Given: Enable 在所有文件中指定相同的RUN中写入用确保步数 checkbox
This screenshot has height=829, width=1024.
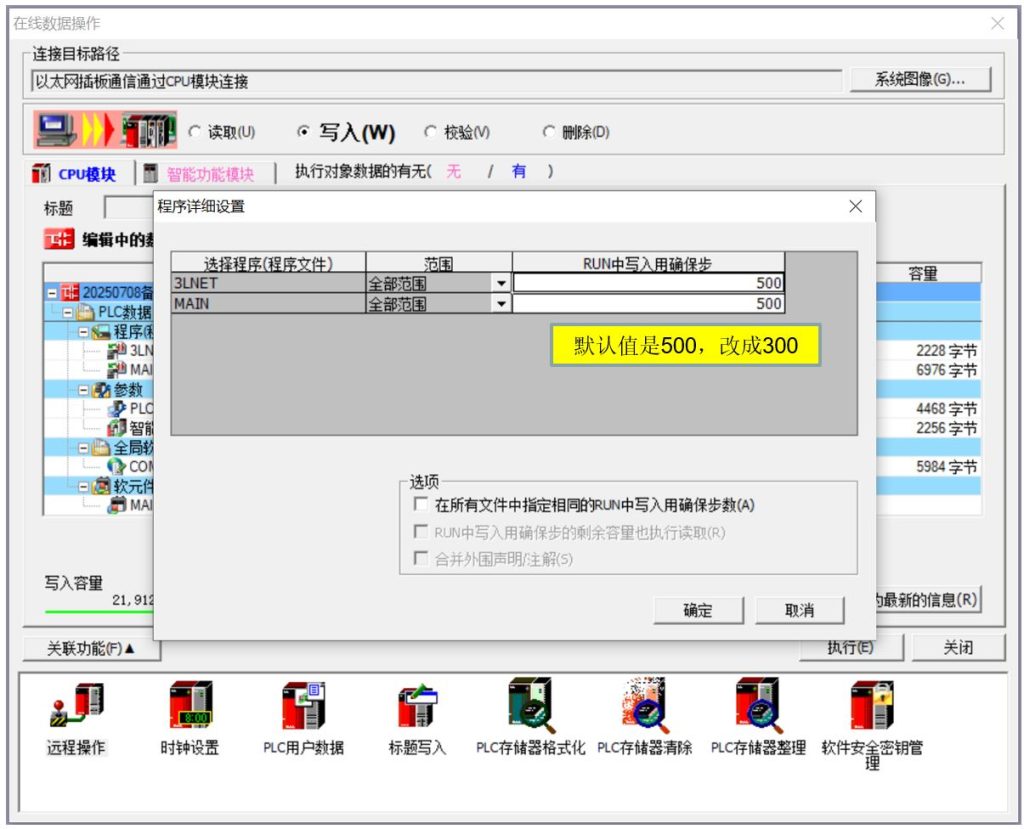Looking at the screenshot, I should tap(421, 505).
